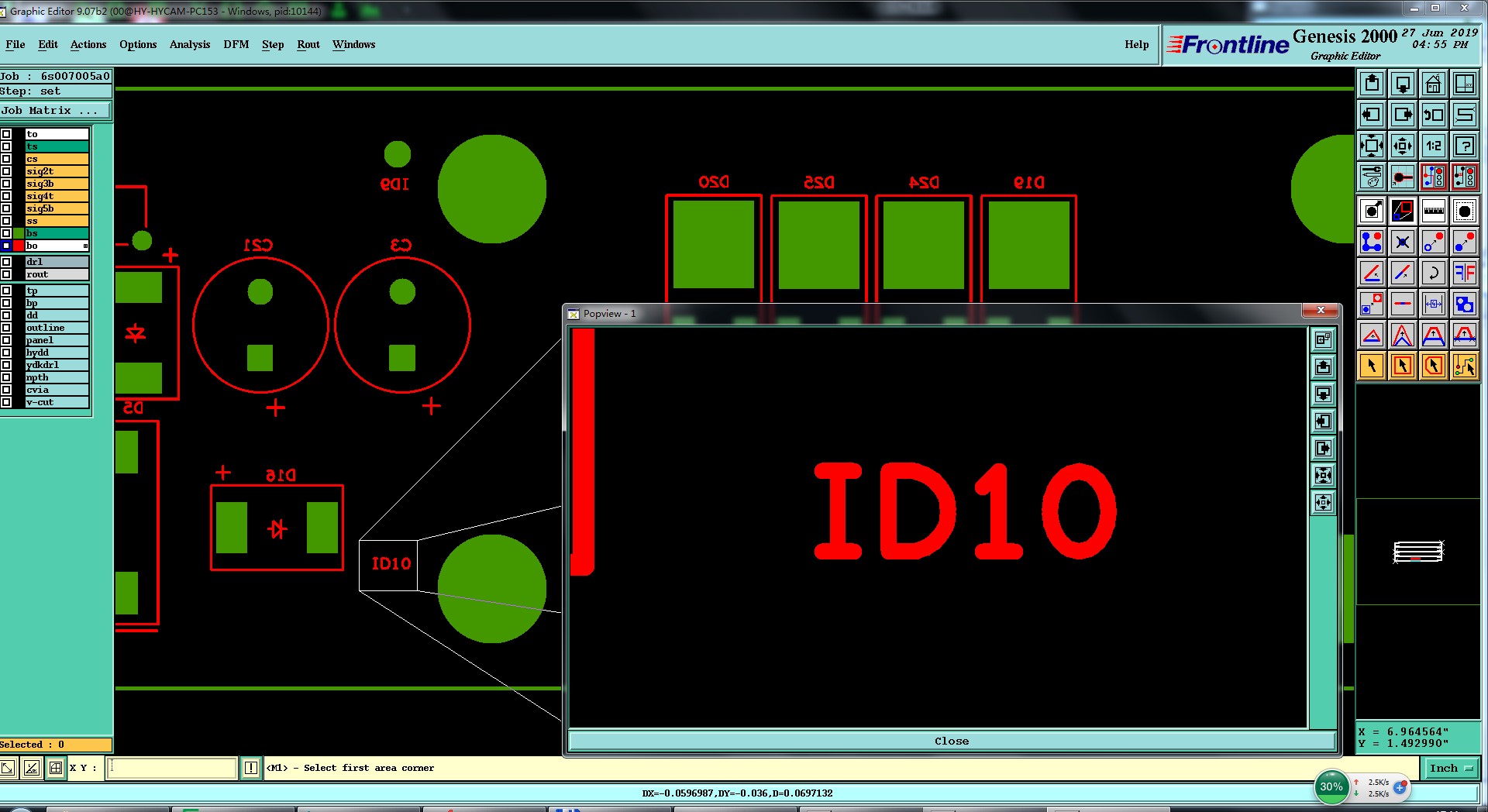The image size is (1488, 812).
Task: Select the net-trace pointer tool
Action: 1465,366
